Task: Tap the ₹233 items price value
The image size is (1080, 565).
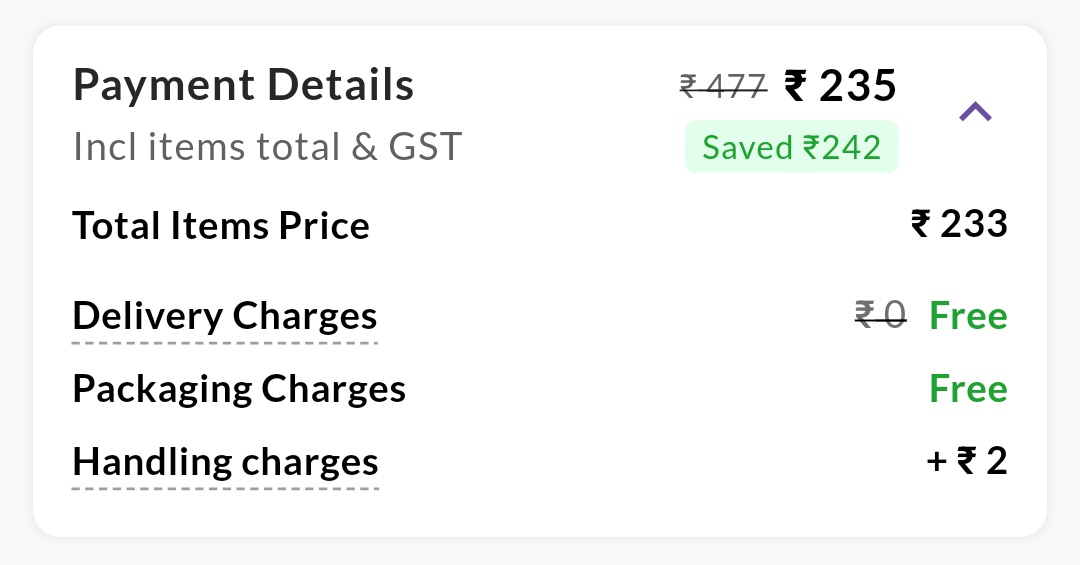Action: pyautogui.click(x=959, y=224)
